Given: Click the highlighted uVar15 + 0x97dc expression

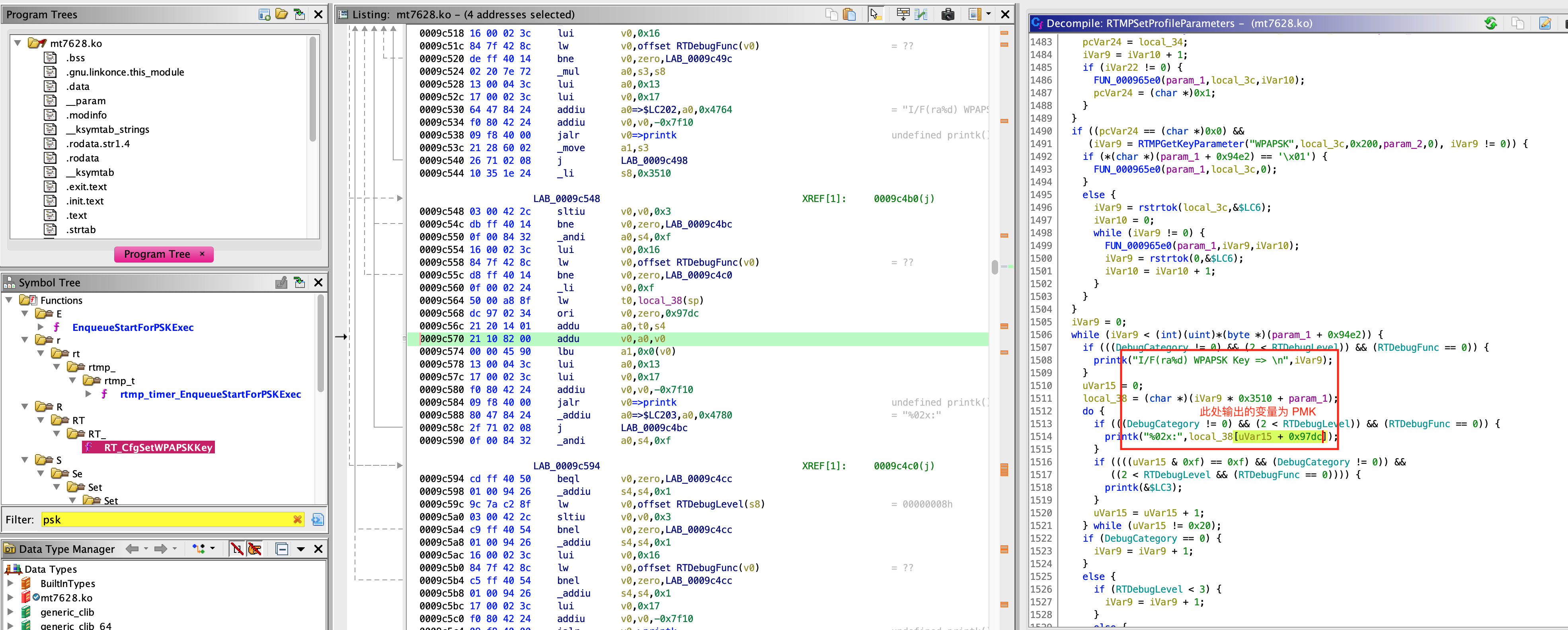Looking at the screenshot, I should tap(1280, 436).
